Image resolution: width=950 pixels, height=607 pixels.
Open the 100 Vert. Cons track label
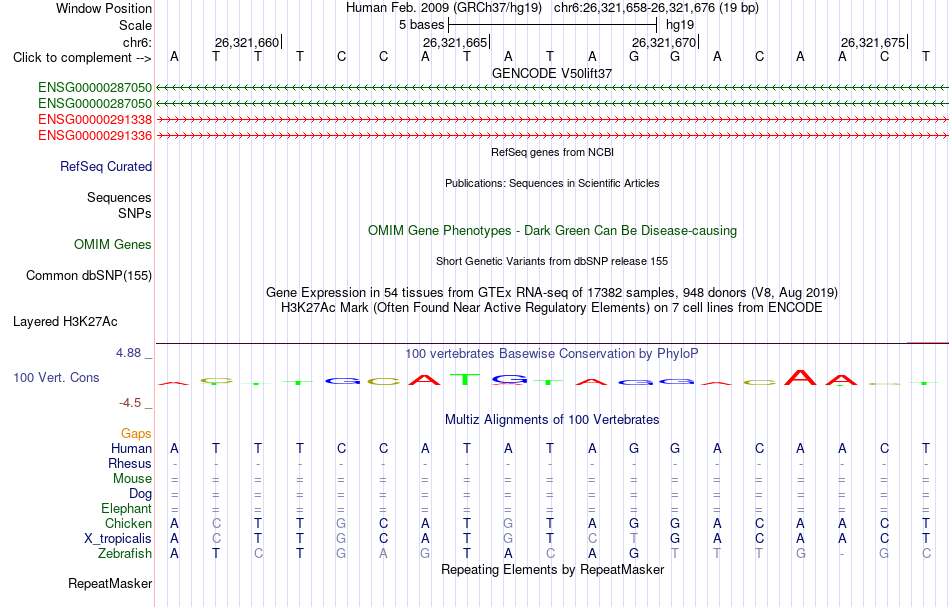click(56, 377)
